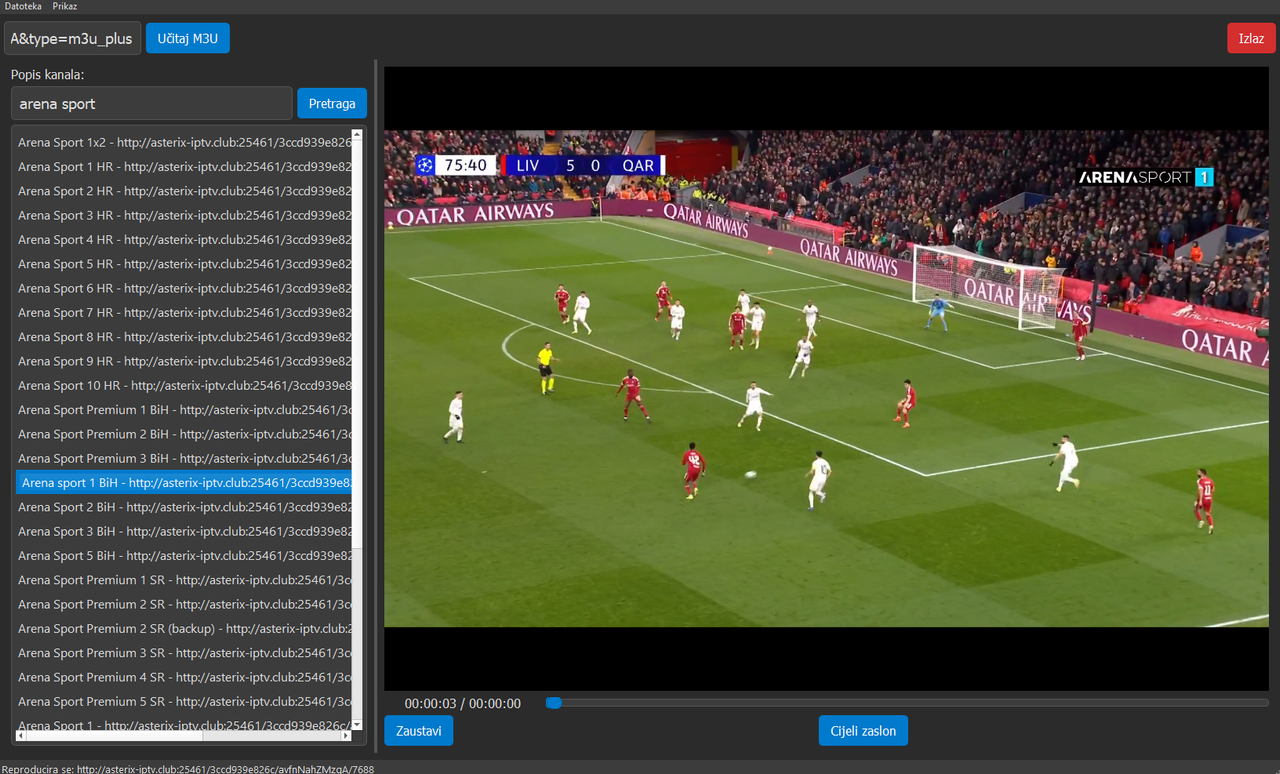Click the Učitaj M3U button
Image resolution: width=1280 pixels, height=774 pixels.
(188, 38)
